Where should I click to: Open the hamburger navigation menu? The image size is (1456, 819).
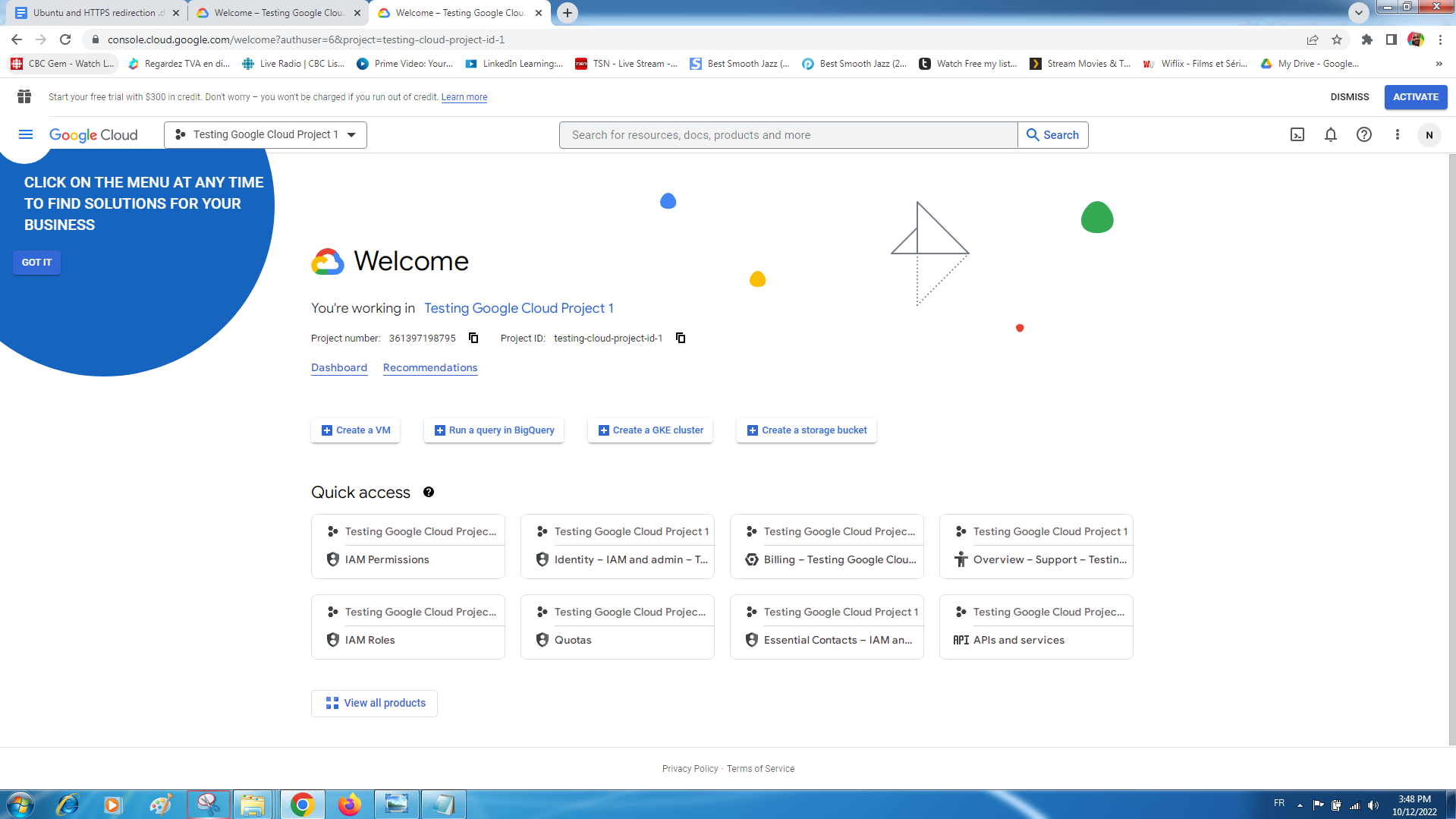26,134
